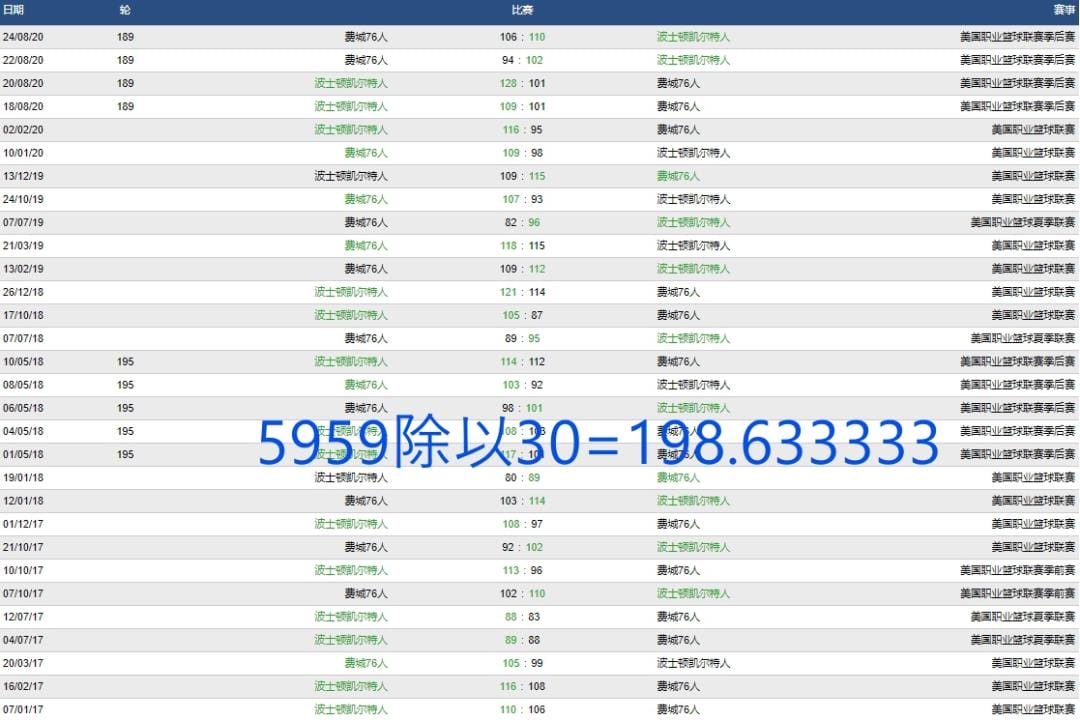The width and height of the screenshot is (1080, 720).
Task: Click 费城76人 in the 22/08/20 row
Action: (x=366, y=60)
